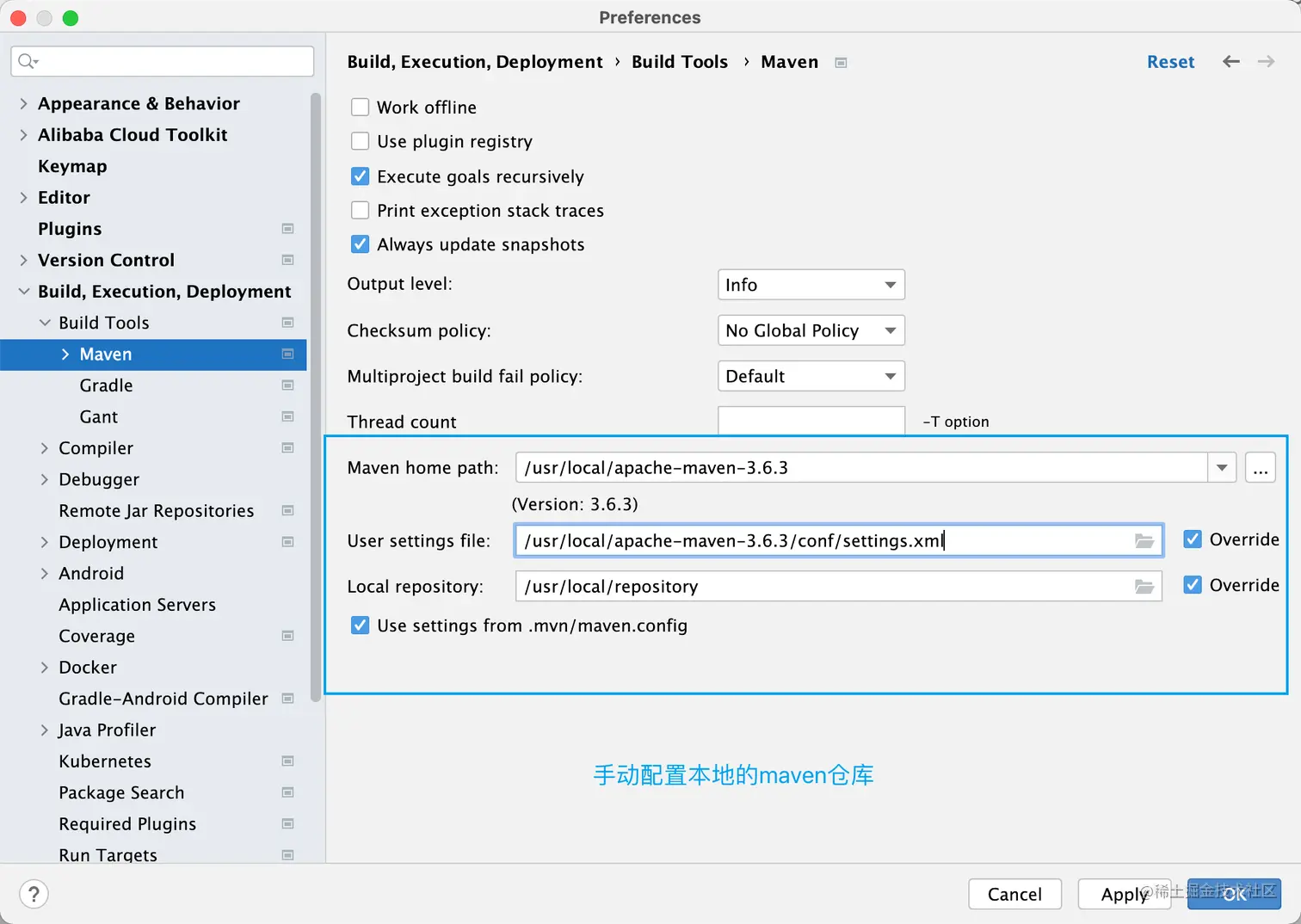Toggle Override for User settings file
This screenshot has height=924, width=1301.
[1193, 539]
